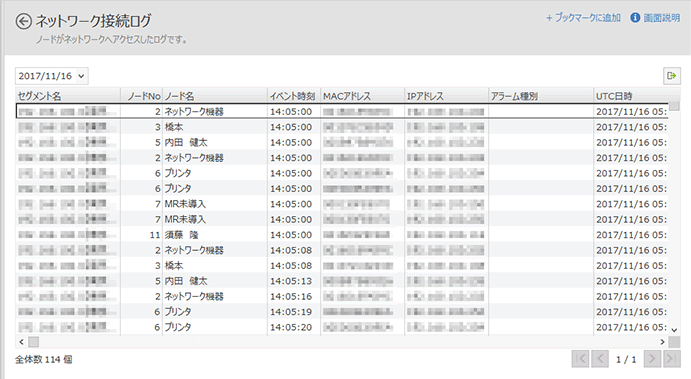The image size is (691, 379).
Task: Open the 画面説明 help link
Action: [x=661, y=18]
